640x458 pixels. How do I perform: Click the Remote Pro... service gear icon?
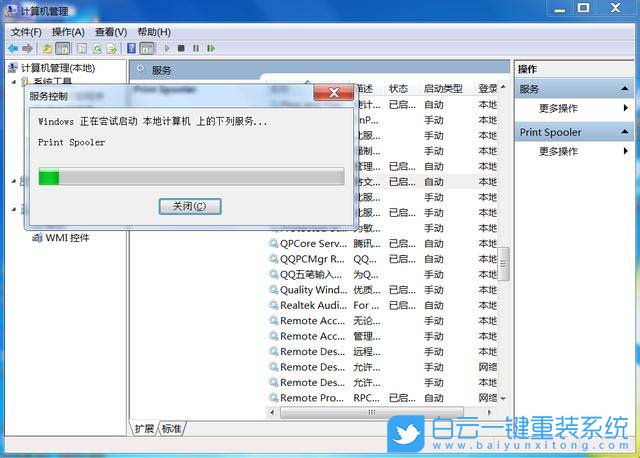273,398
